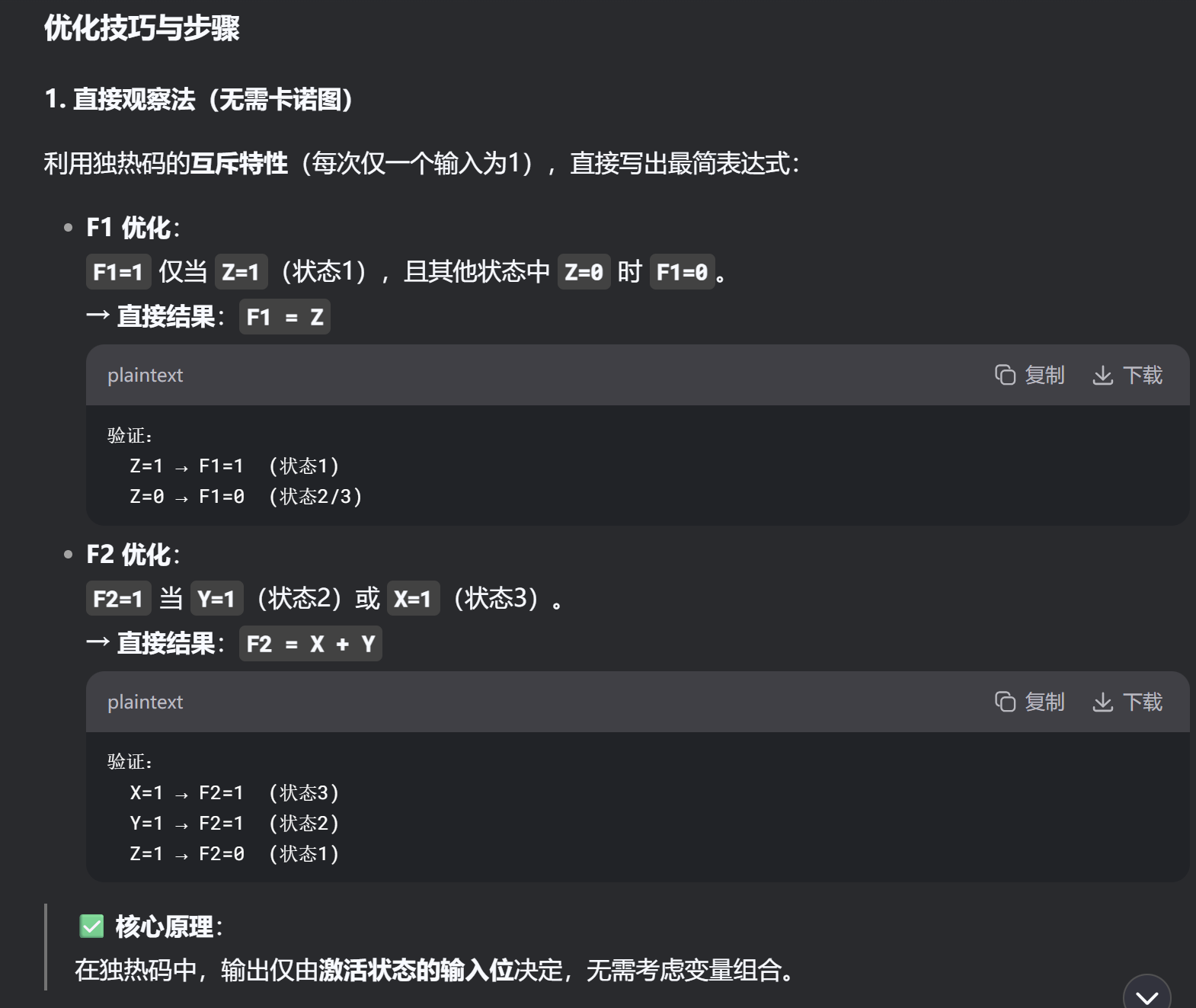Click the heading 优化技巧与步骤
The height and width of the screenshot is (1008, 1196).
pyautogui.click(x=142, y=28)
